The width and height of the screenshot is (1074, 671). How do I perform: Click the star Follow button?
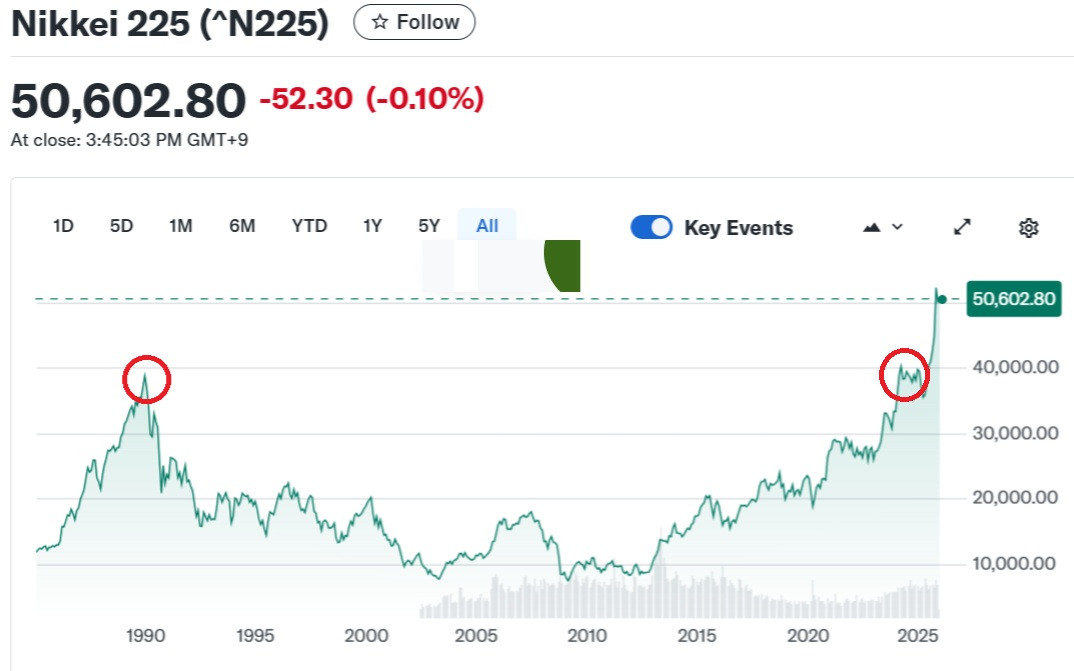(x=414, y=22)
